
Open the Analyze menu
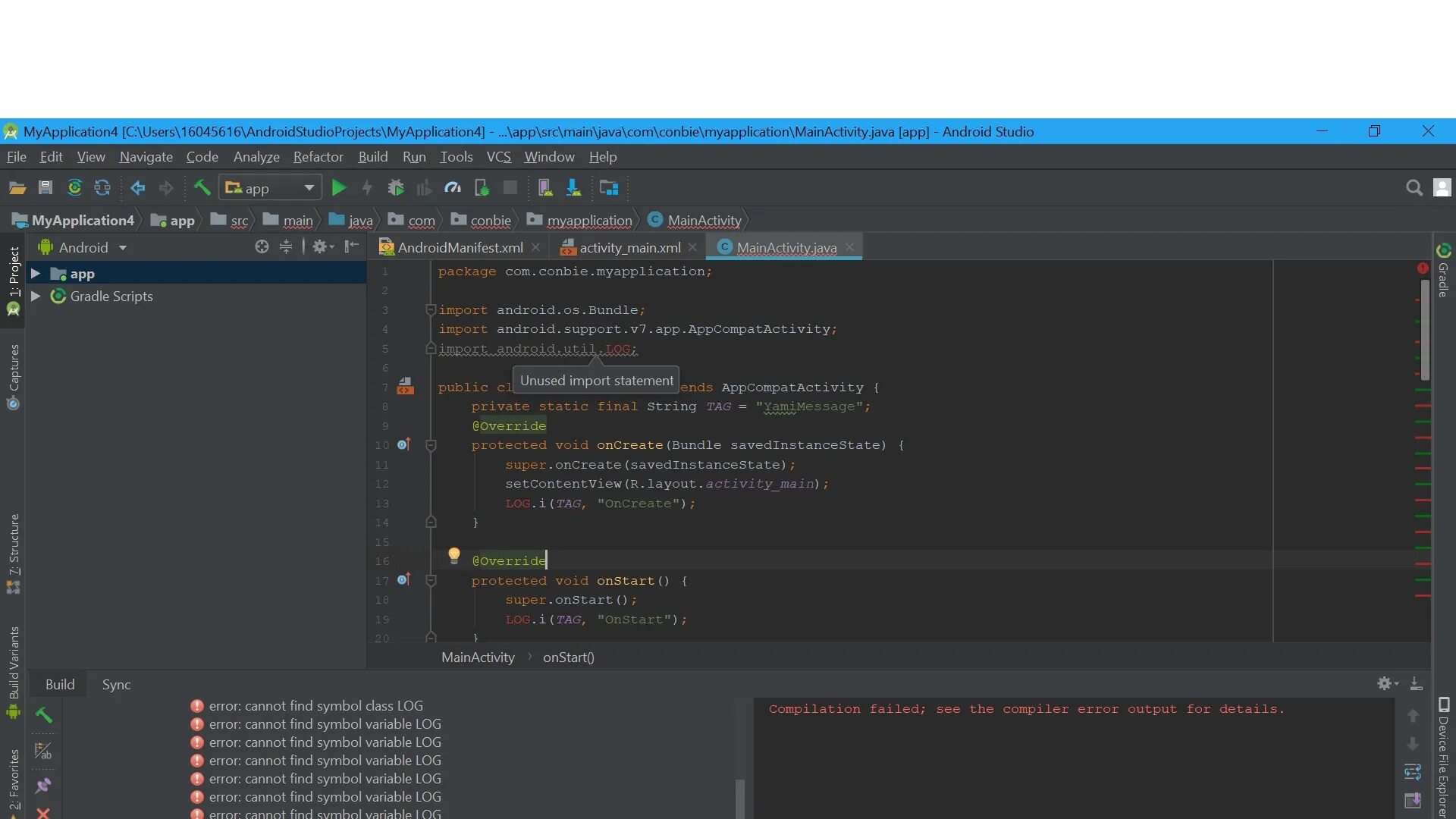click(256, 157)
